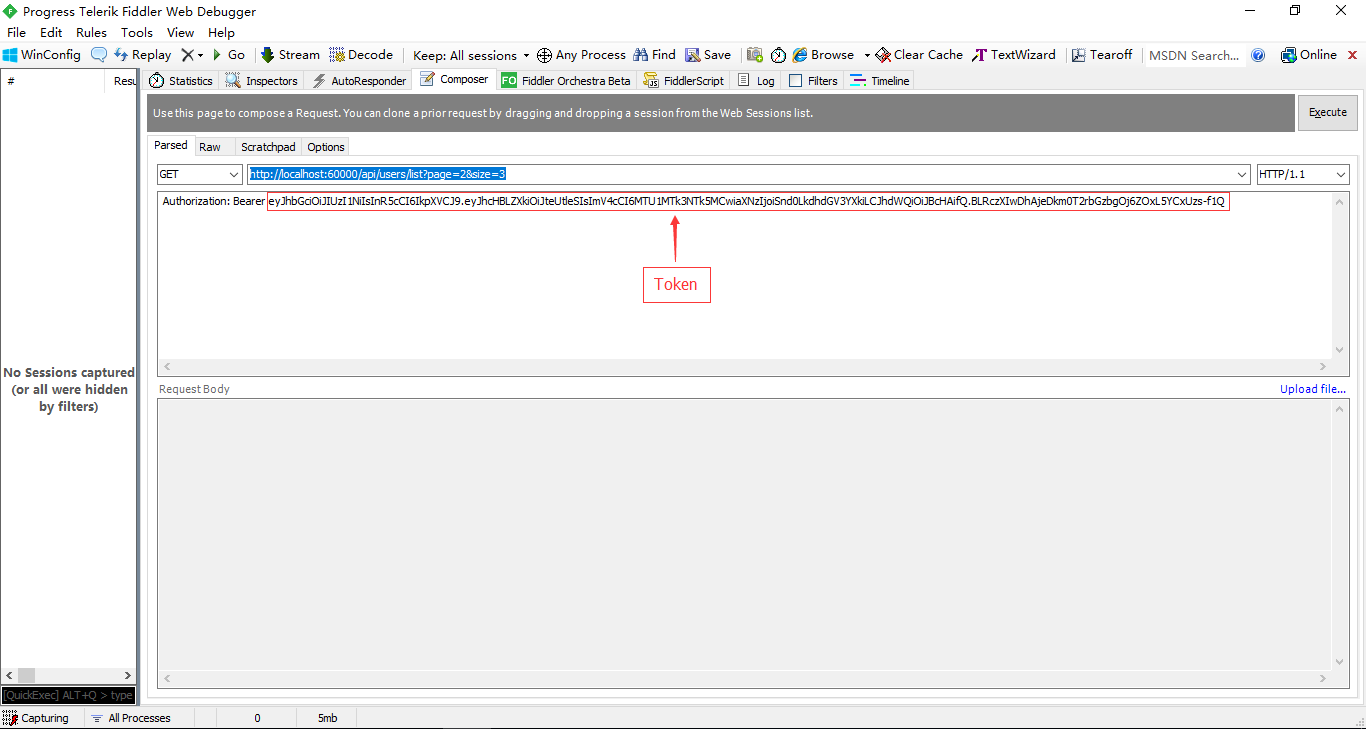Open the Edit menu
Image resolution: width=1366 pixels, height=729 pixels.
coord(51,33)
